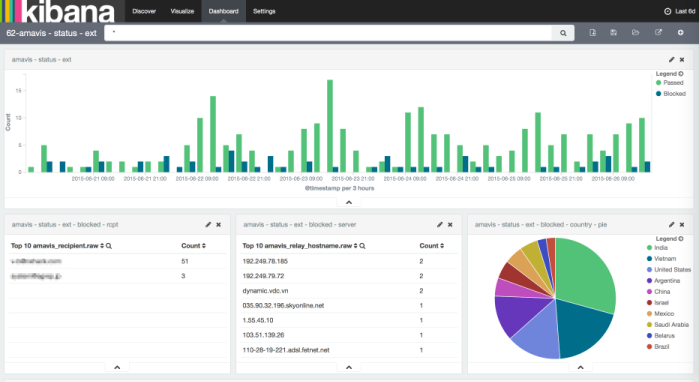Create a new dashboard icon
The image size is (699, 382).
[592, 33]
